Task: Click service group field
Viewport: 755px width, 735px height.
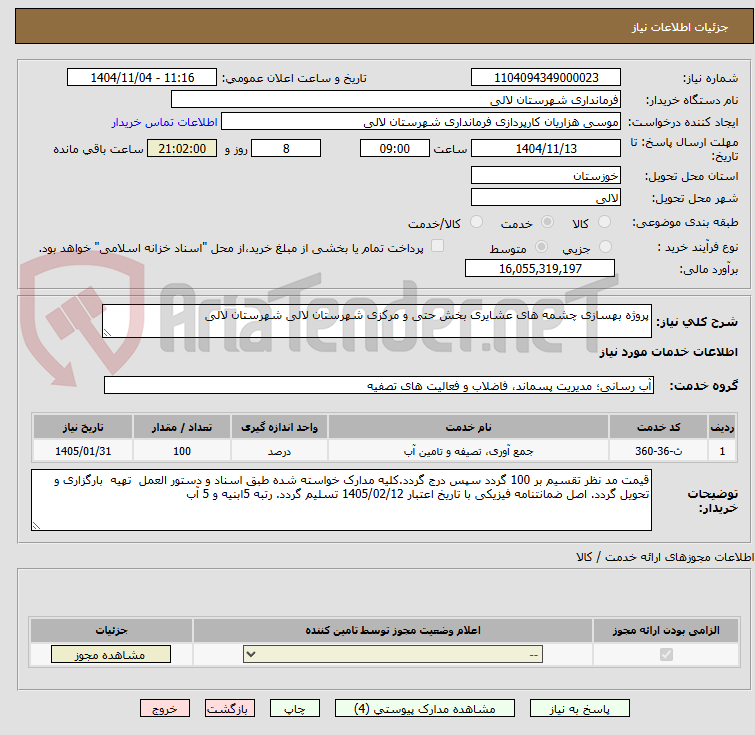Action: pos(379,386)
